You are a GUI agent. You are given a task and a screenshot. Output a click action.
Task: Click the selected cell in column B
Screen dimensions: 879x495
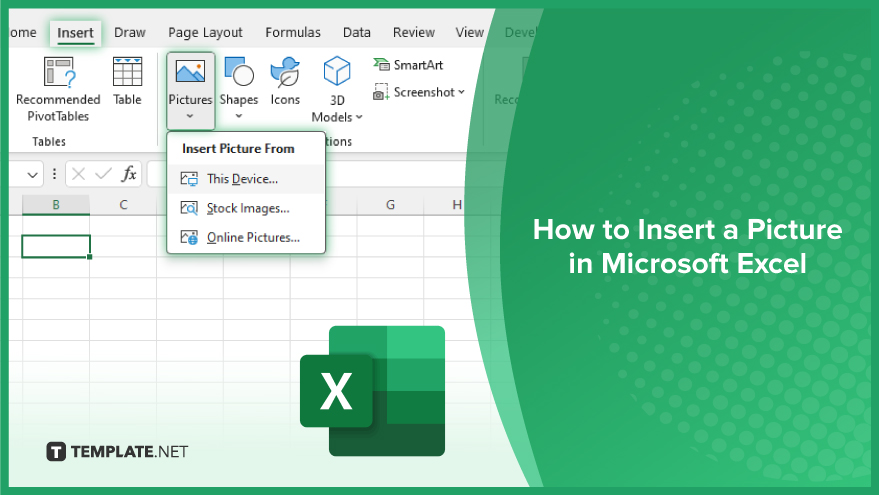click(56, 247)
